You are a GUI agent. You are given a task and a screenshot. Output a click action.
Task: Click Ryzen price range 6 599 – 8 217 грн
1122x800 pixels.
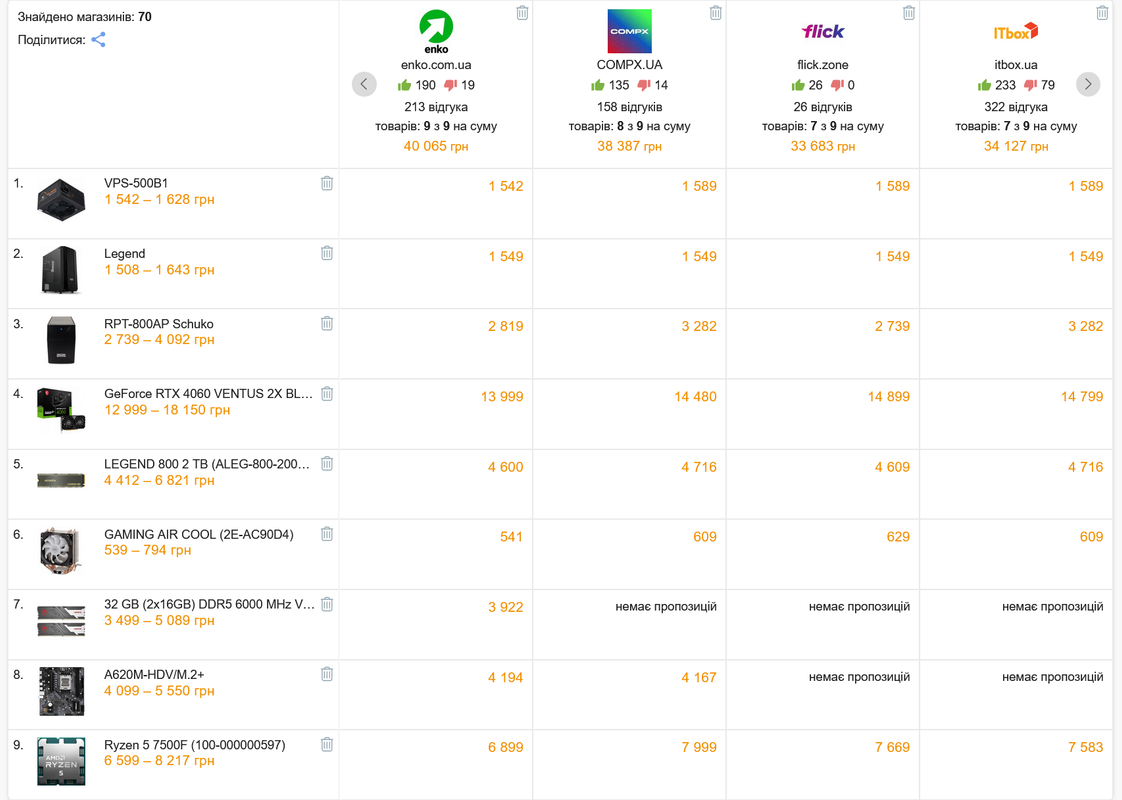[159, 761]
